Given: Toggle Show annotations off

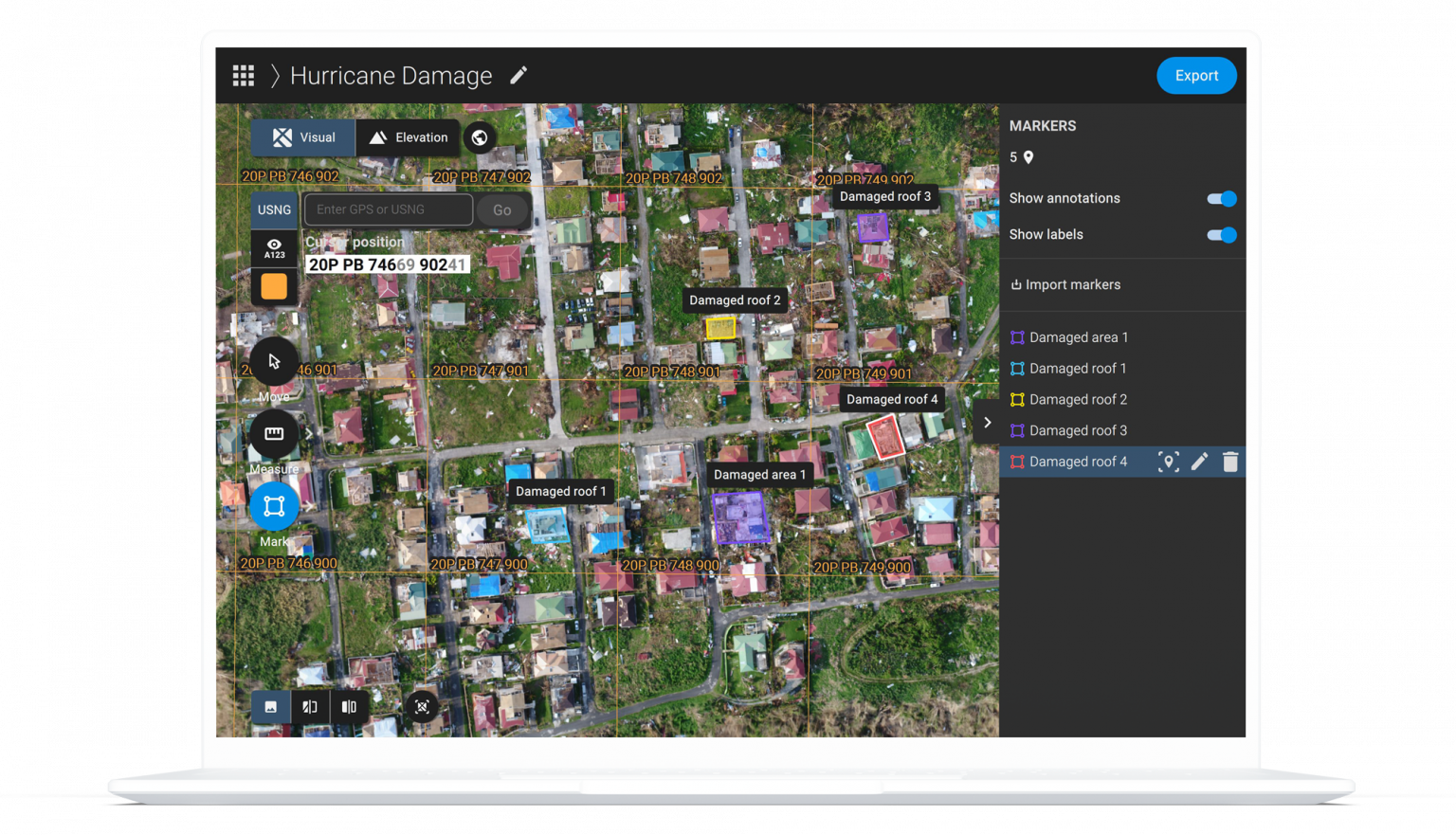Looking at the screenshot, I should [1222, 199].
